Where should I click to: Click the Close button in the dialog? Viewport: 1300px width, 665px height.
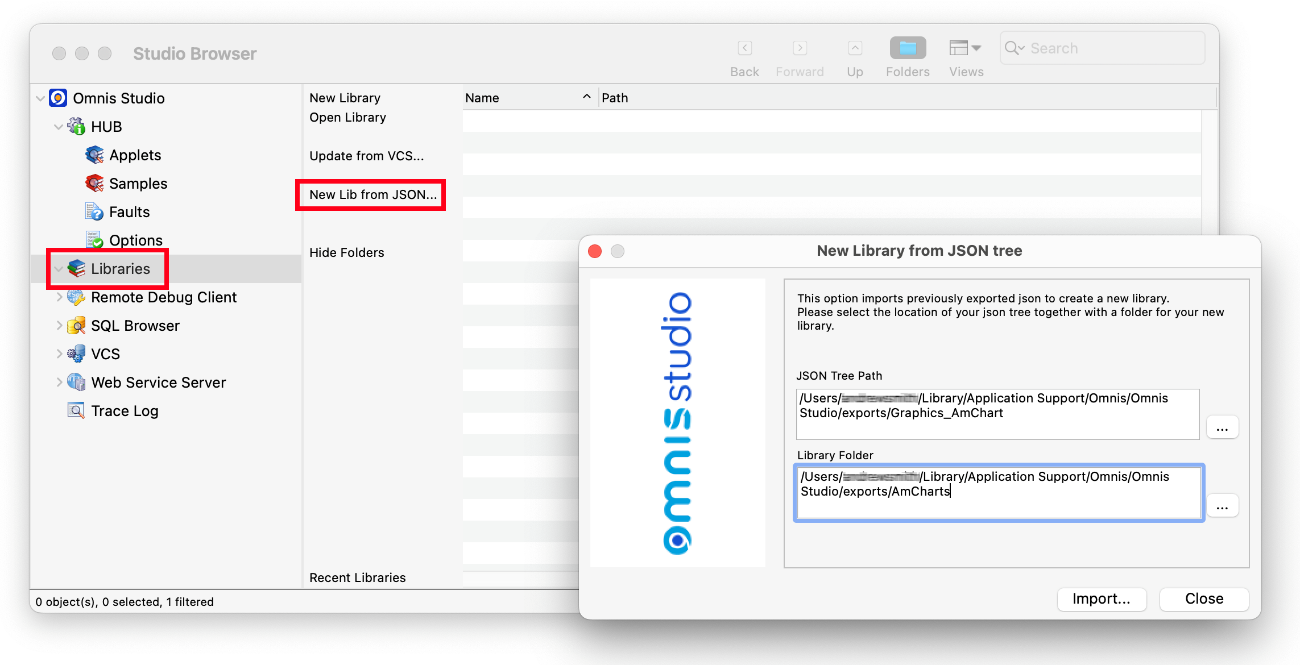point(1204,599)
